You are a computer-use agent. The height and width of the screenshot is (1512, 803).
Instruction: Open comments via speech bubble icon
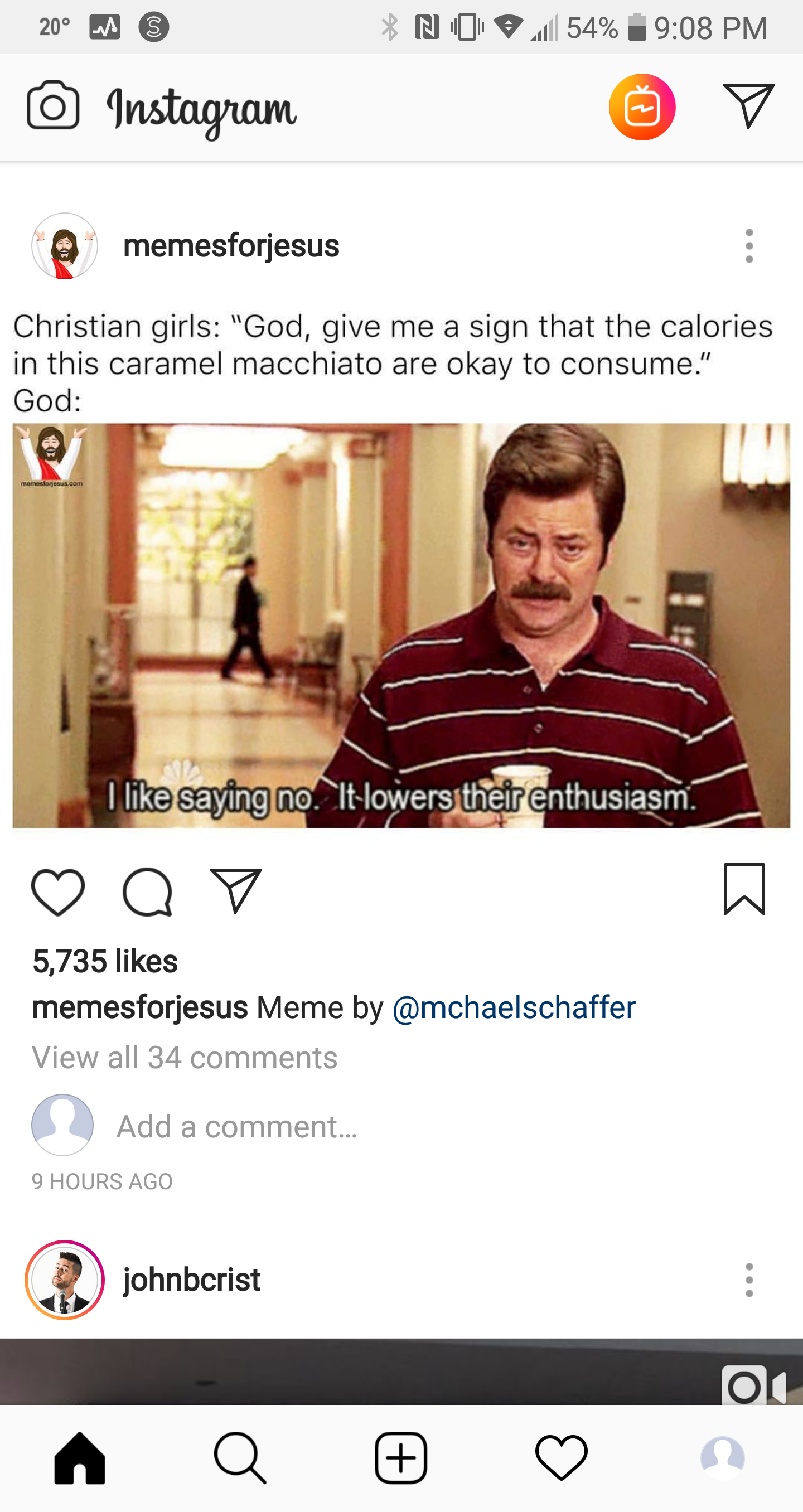tap(147, 891)
